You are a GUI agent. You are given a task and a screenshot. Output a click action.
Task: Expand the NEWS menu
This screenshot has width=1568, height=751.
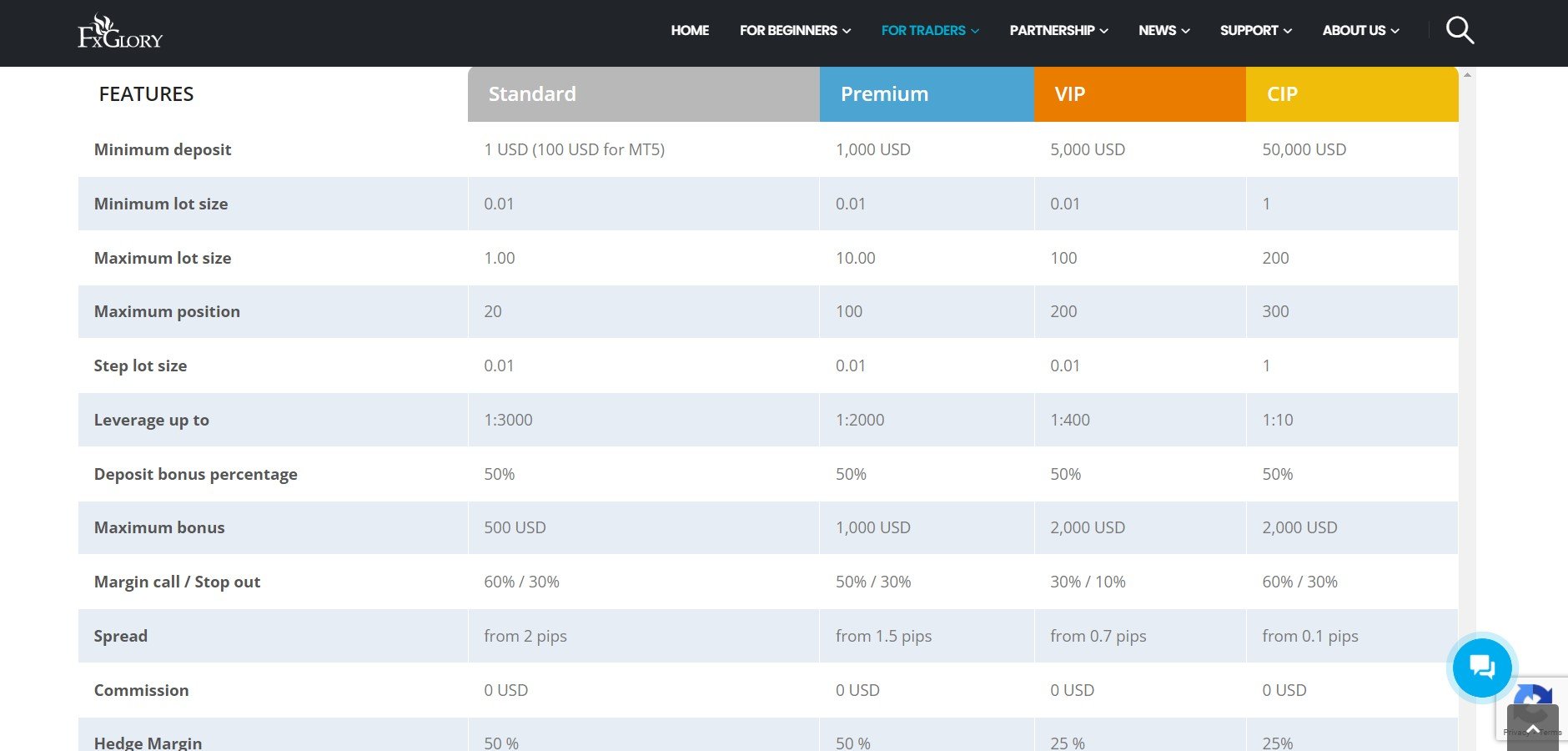[x=1163, y=30]
